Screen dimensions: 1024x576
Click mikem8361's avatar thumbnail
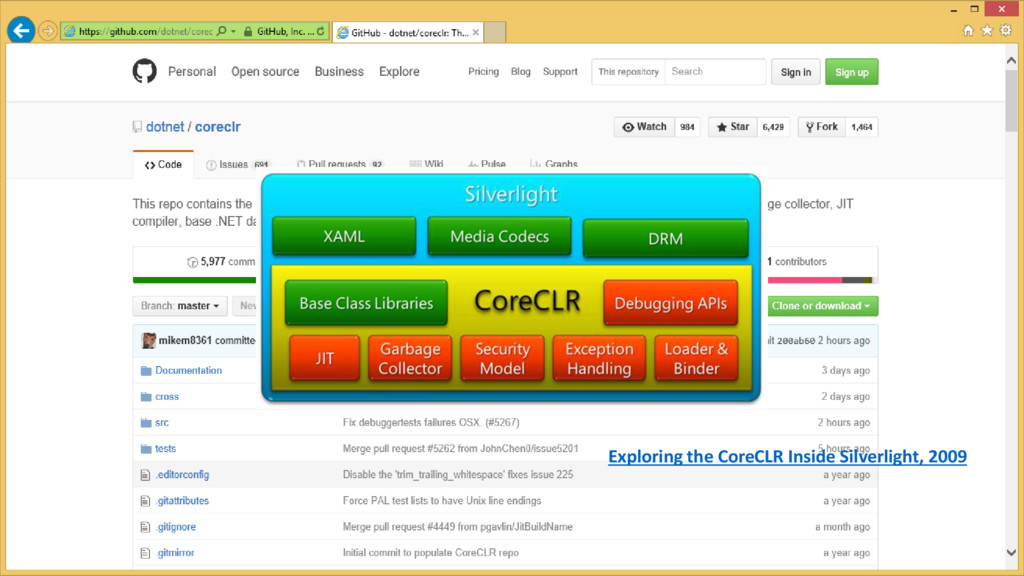point(148,340)
